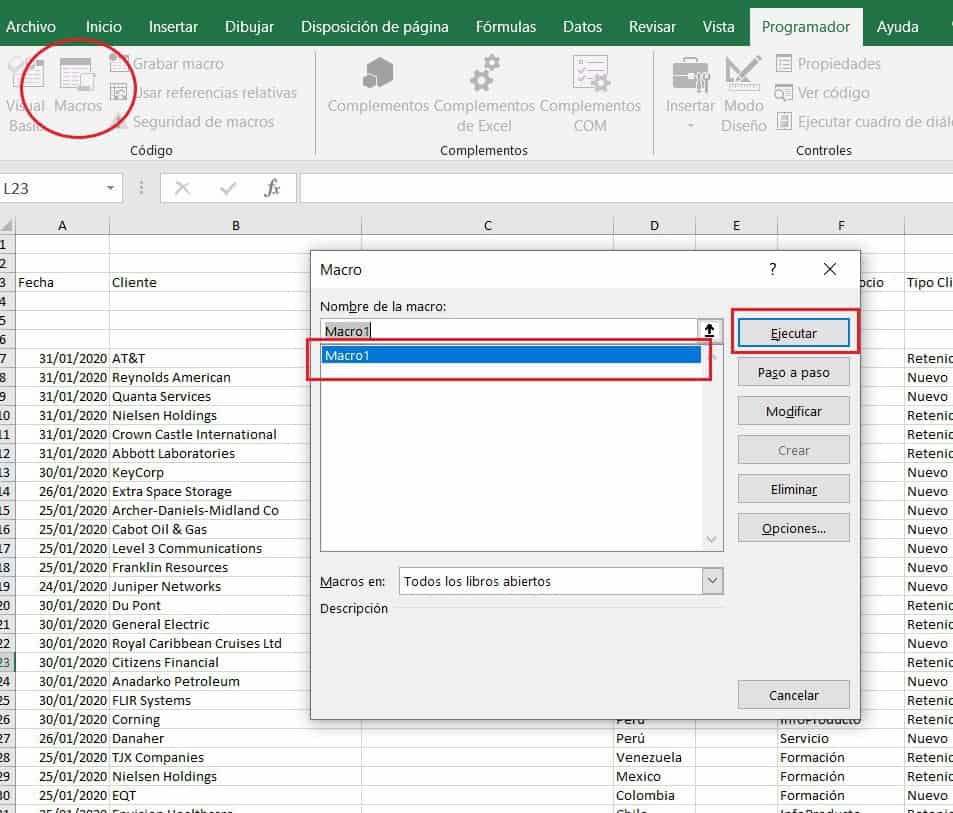Click the Macro dialog help question mark
Screen dimensions: 953x813
point(772,269)
